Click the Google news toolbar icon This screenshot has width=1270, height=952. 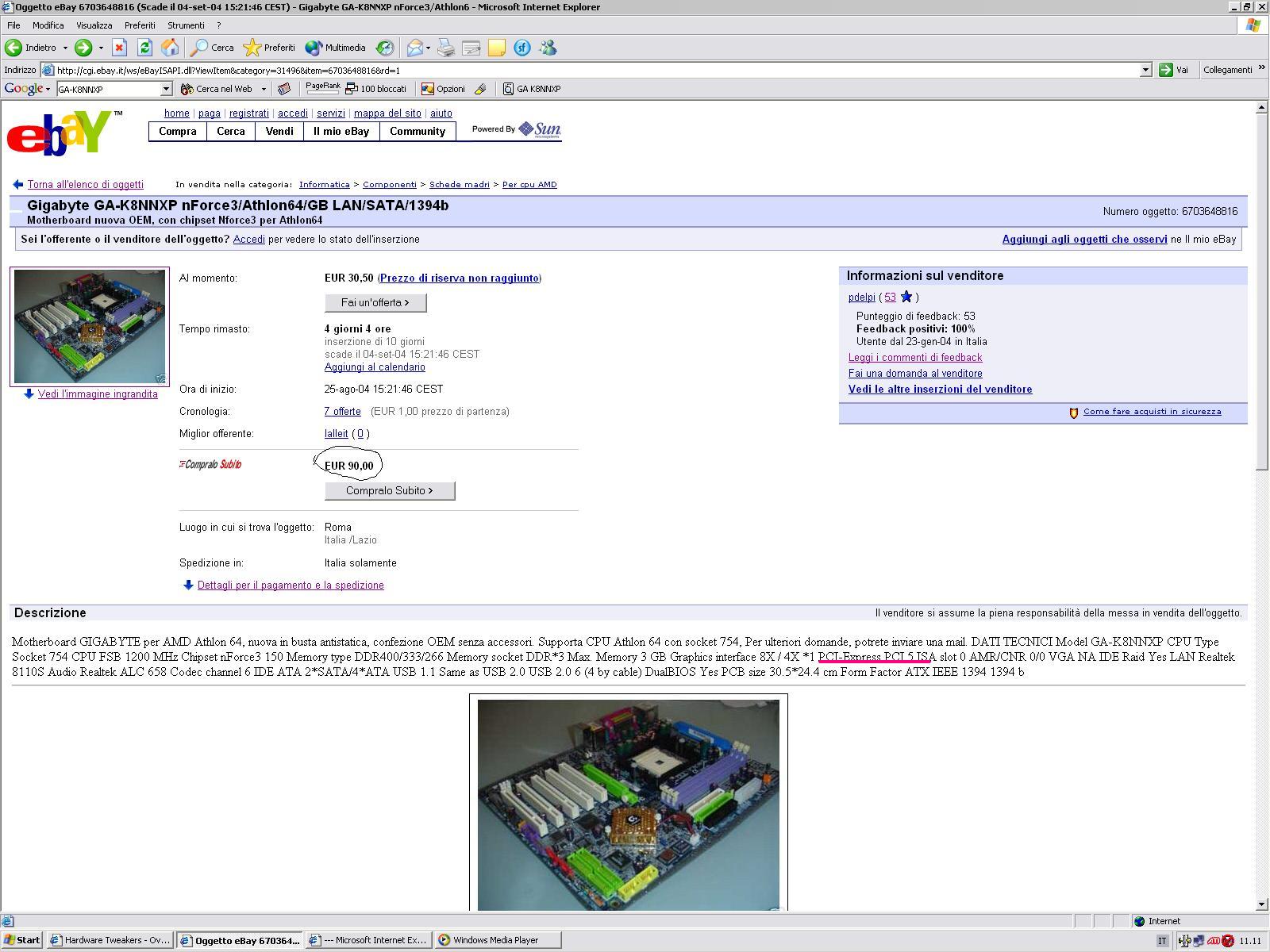tap(284, 89)
